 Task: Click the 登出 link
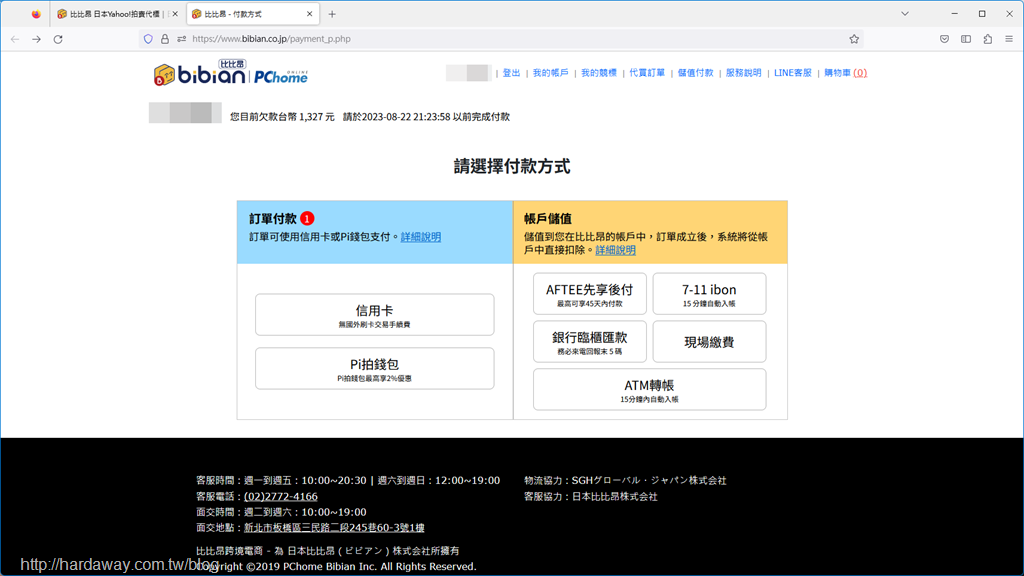(511, 73)
